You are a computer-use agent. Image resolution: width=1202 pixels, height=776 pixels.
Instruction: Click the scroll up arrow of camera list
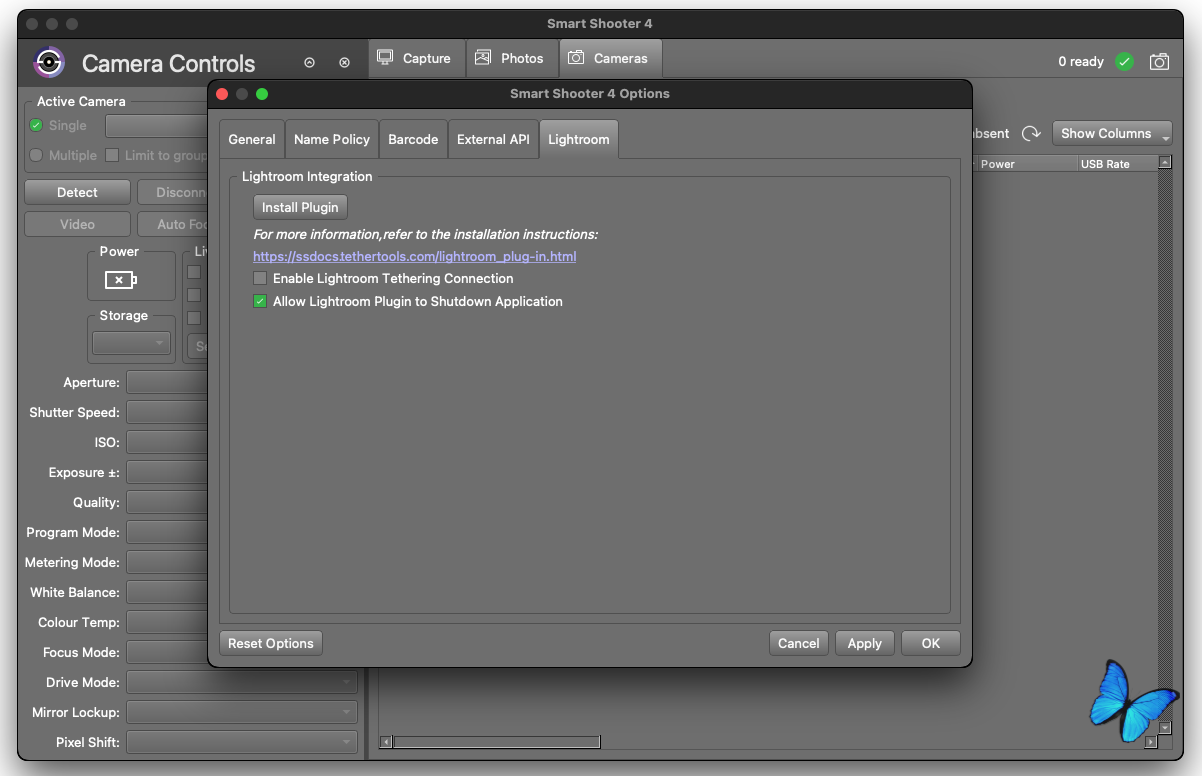pyautogui.click(x=1165, y=162)
